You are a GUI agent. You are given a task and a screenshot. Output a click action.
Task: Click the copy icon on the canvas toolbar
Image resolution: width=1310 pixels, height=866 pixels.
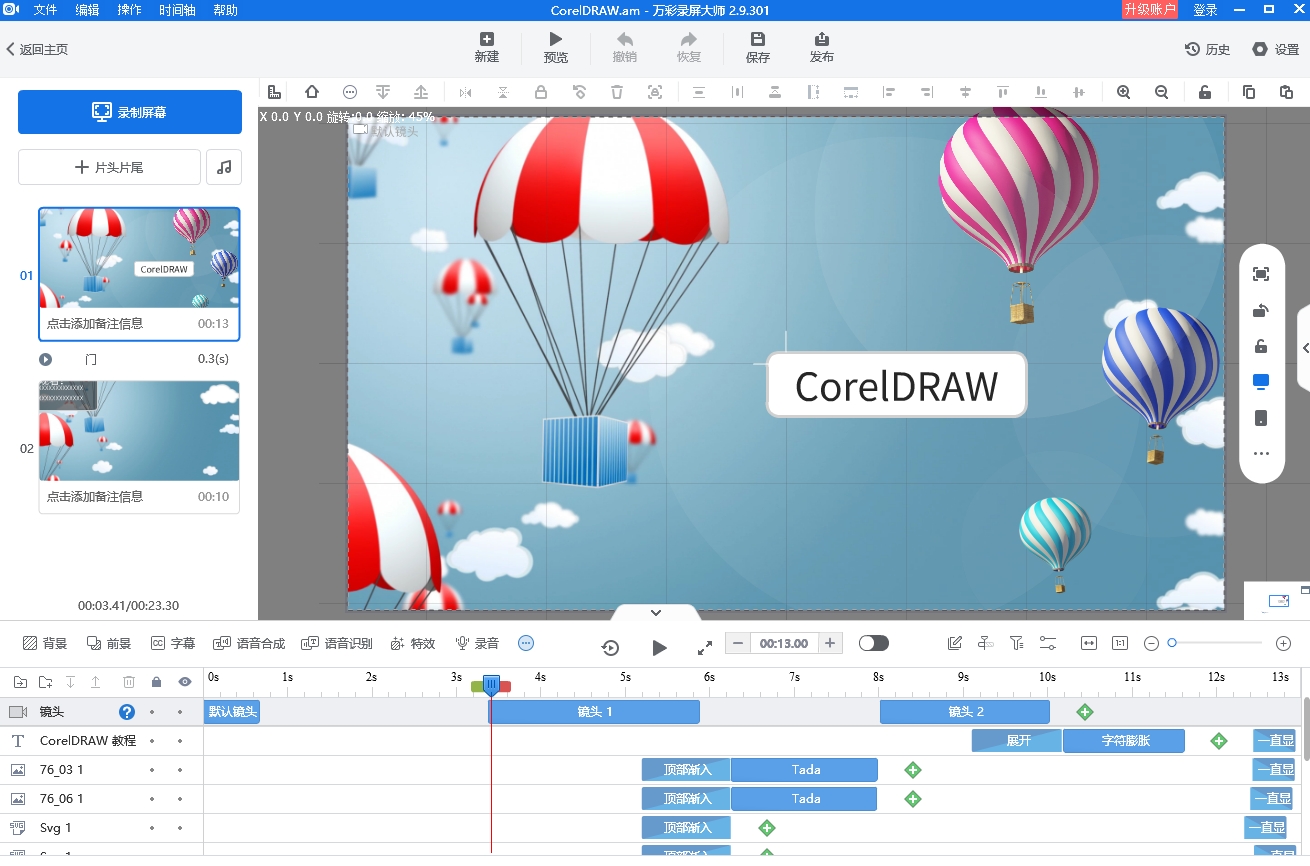tap(1249, 92)
